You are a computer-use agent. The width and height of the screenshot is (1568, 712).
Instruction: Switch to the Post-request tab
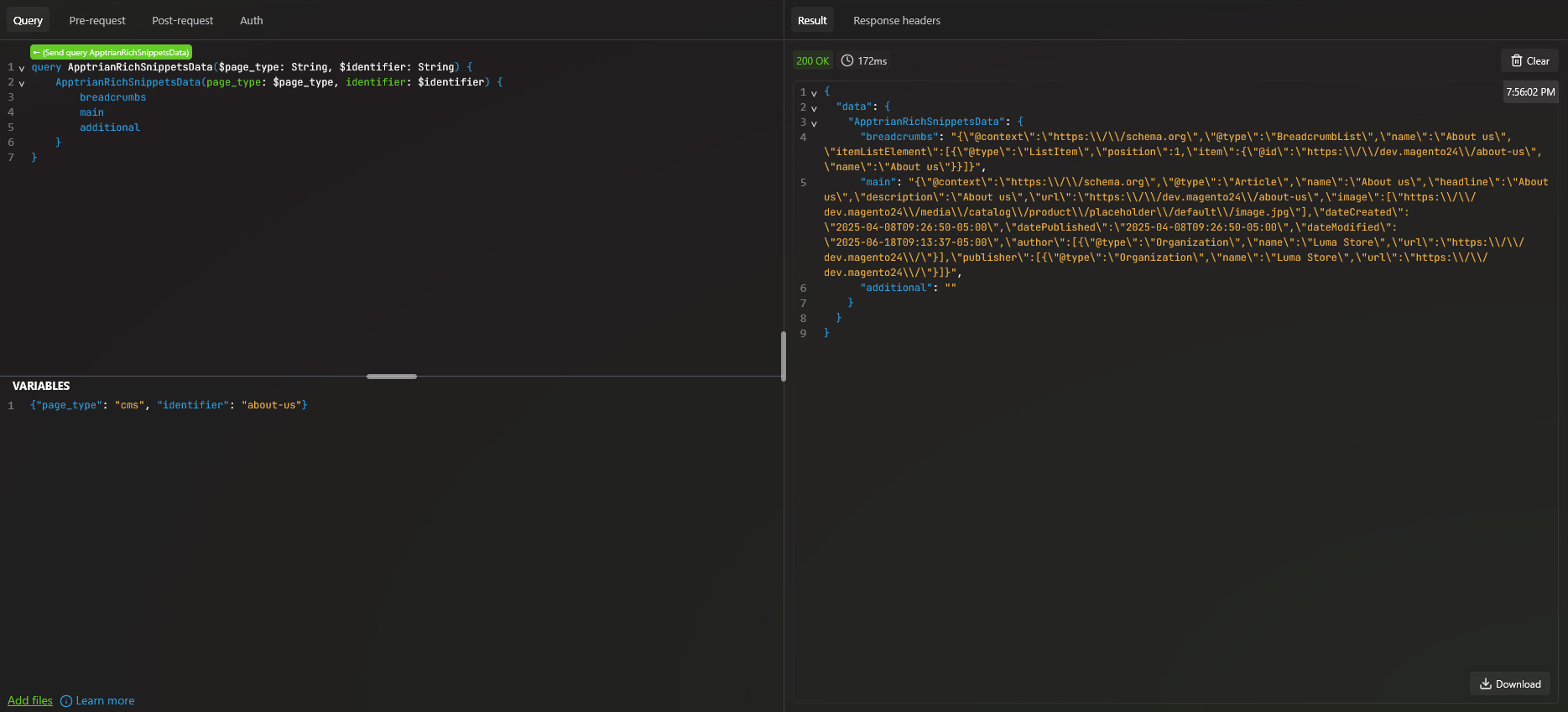point(182,20)
